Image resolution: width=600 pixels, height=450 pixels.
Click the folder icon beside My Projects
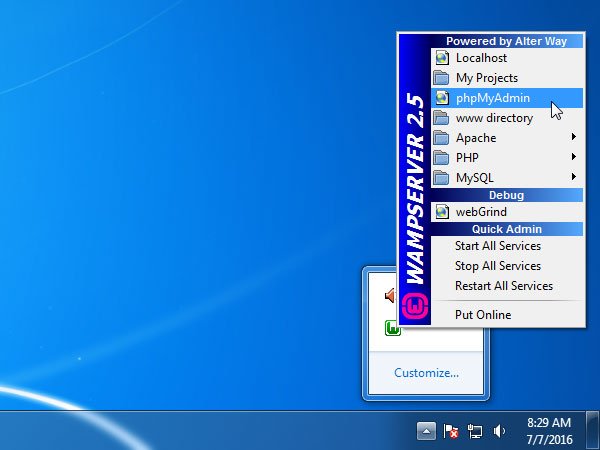click(x=441, y=78)
